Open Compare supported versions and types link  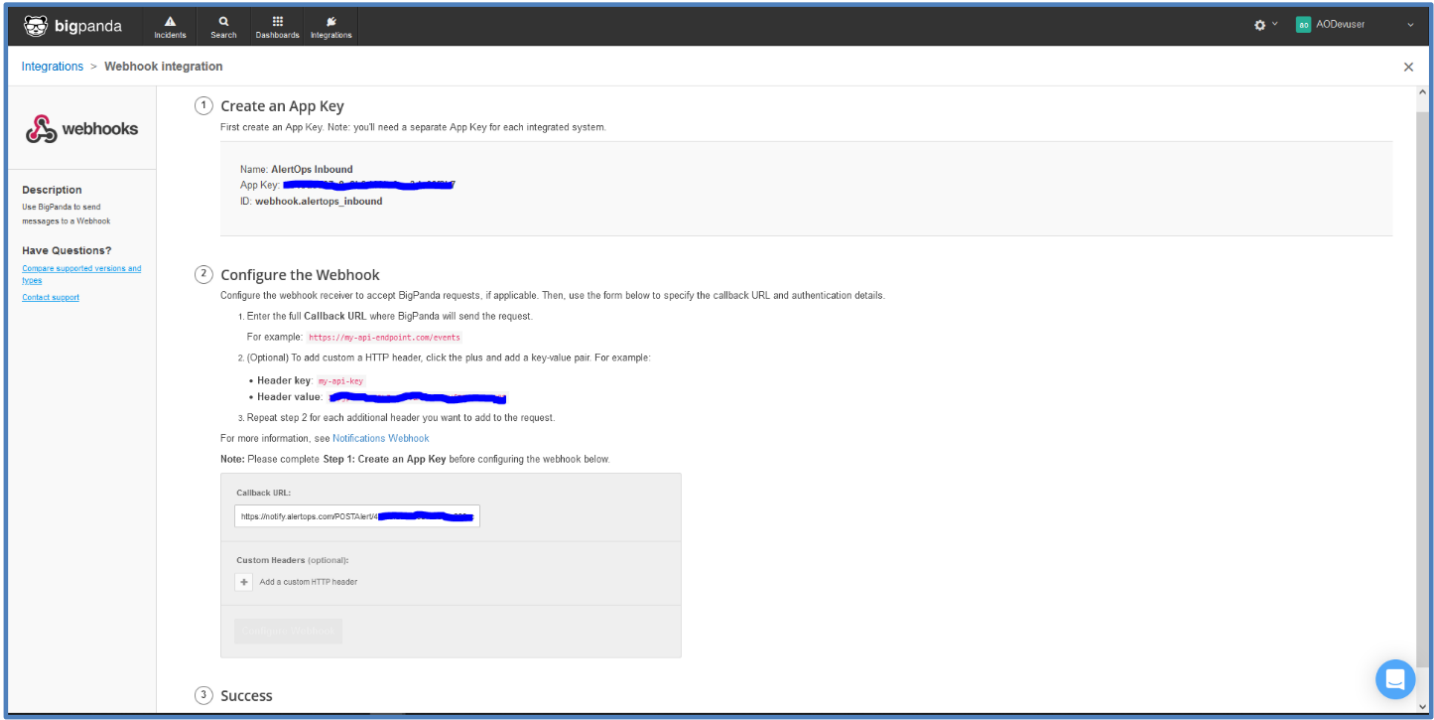(x=81, y=274)
